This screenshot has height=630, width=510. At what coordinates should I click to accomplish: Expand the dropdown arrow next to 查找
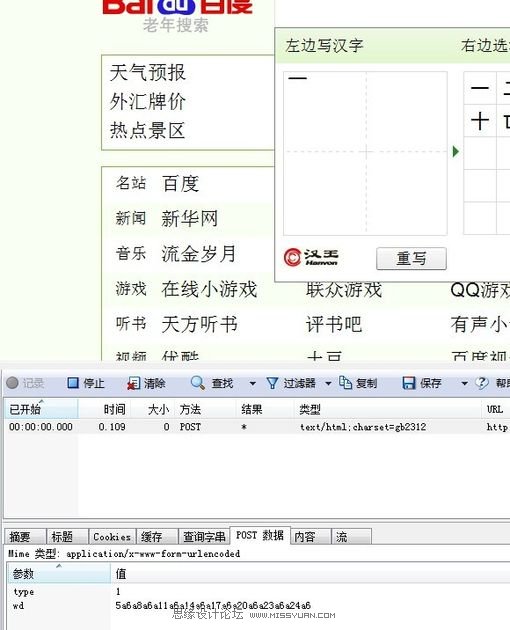tap(252, 384)
